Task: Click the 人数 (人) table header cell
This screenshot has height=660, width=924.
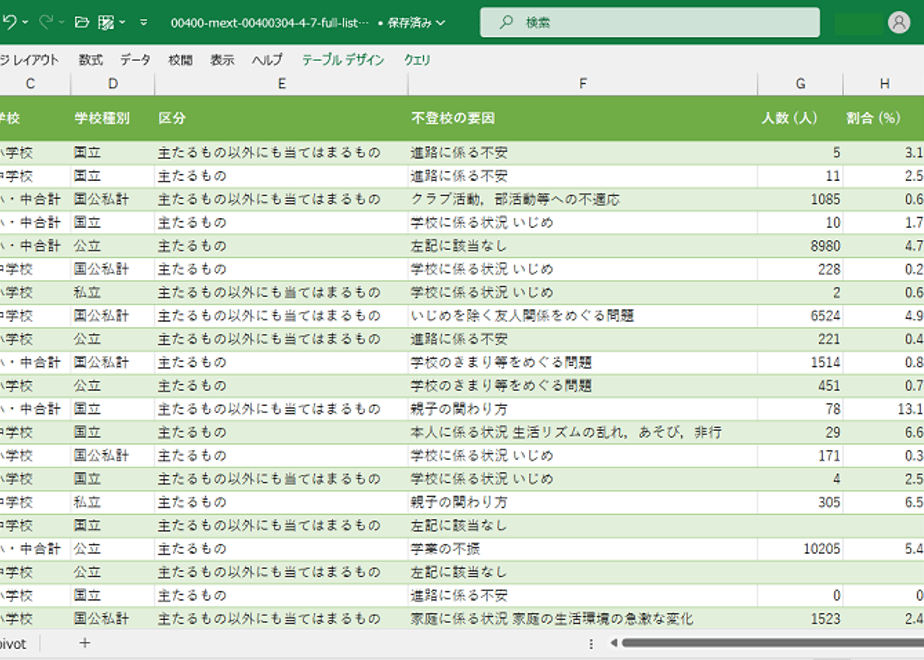Action: (x=800, y=118)
